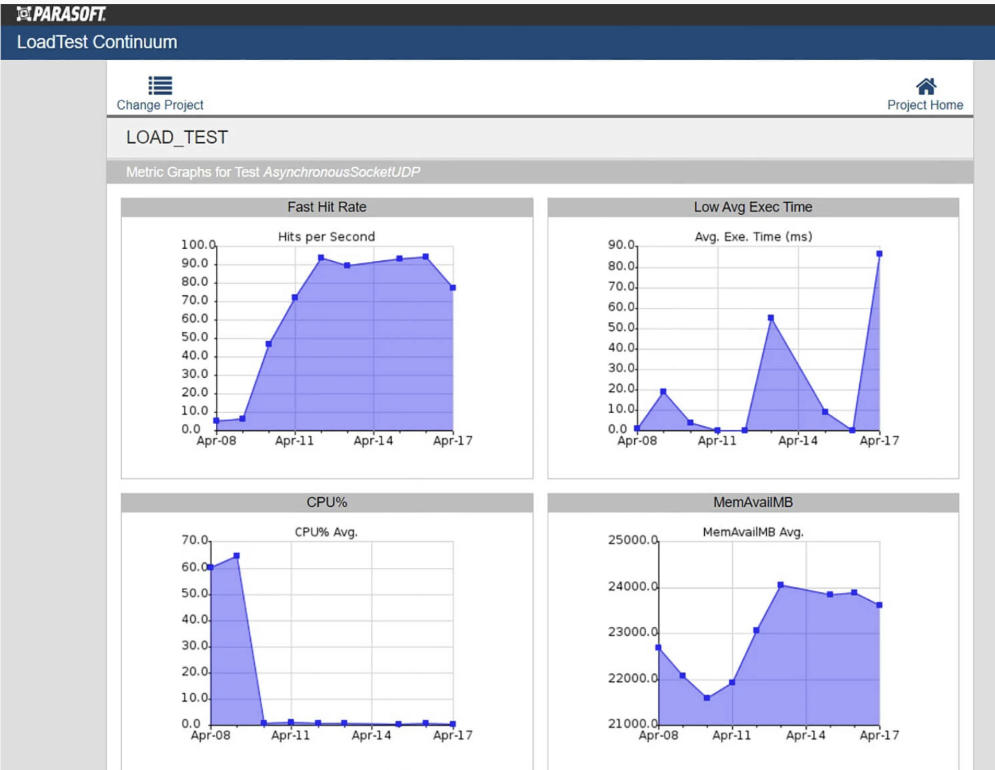Click the Change Project list icon

pyautogui.click(x=160, y=85)
